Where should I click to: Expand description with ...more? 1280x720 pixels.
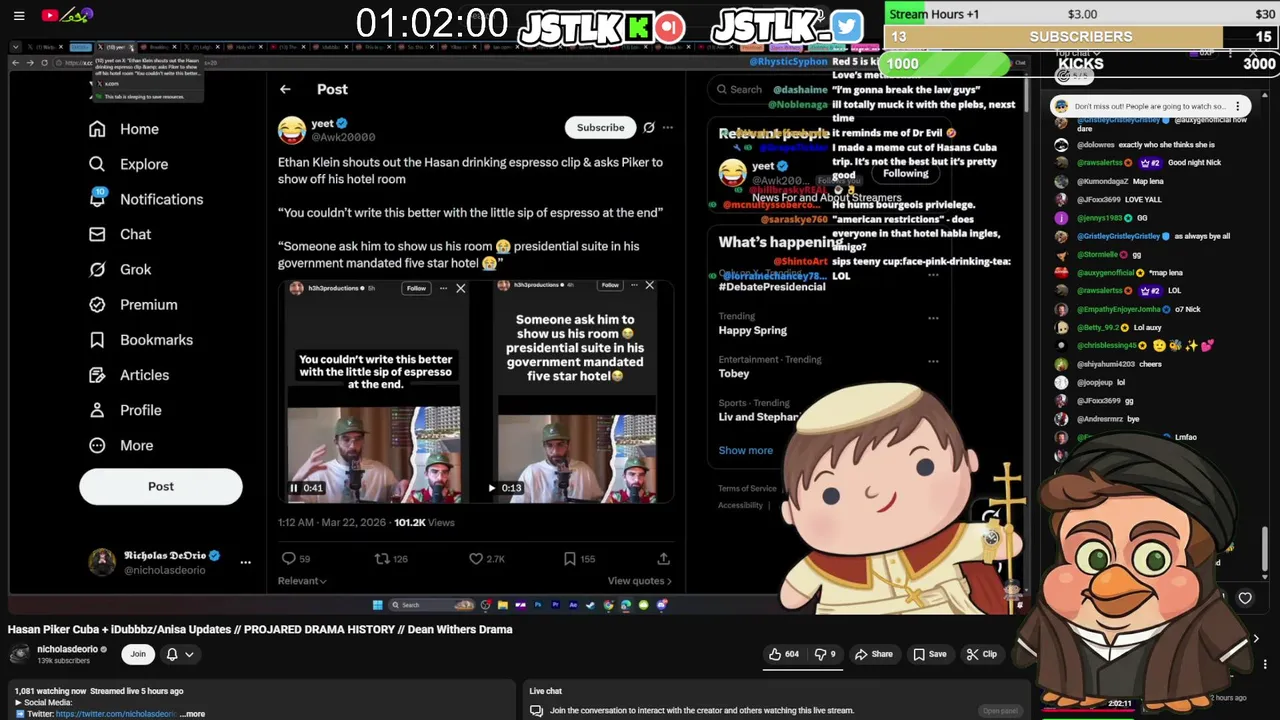[193, 714]
